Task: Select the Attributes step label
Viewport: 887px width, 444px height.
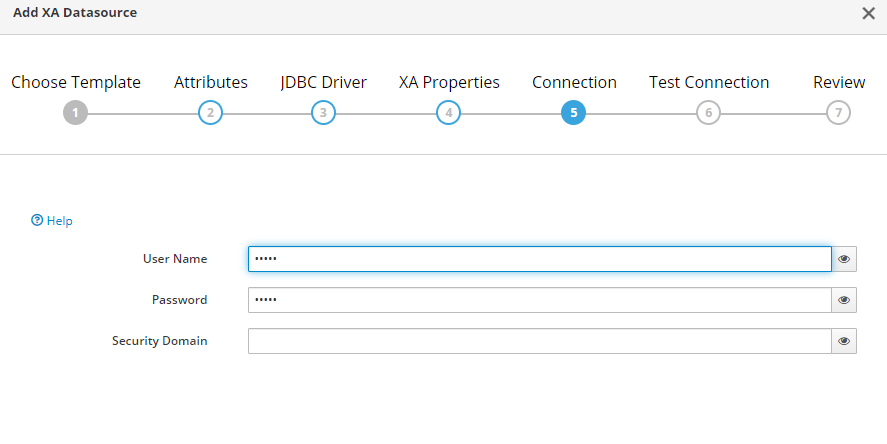Action: 211,82
